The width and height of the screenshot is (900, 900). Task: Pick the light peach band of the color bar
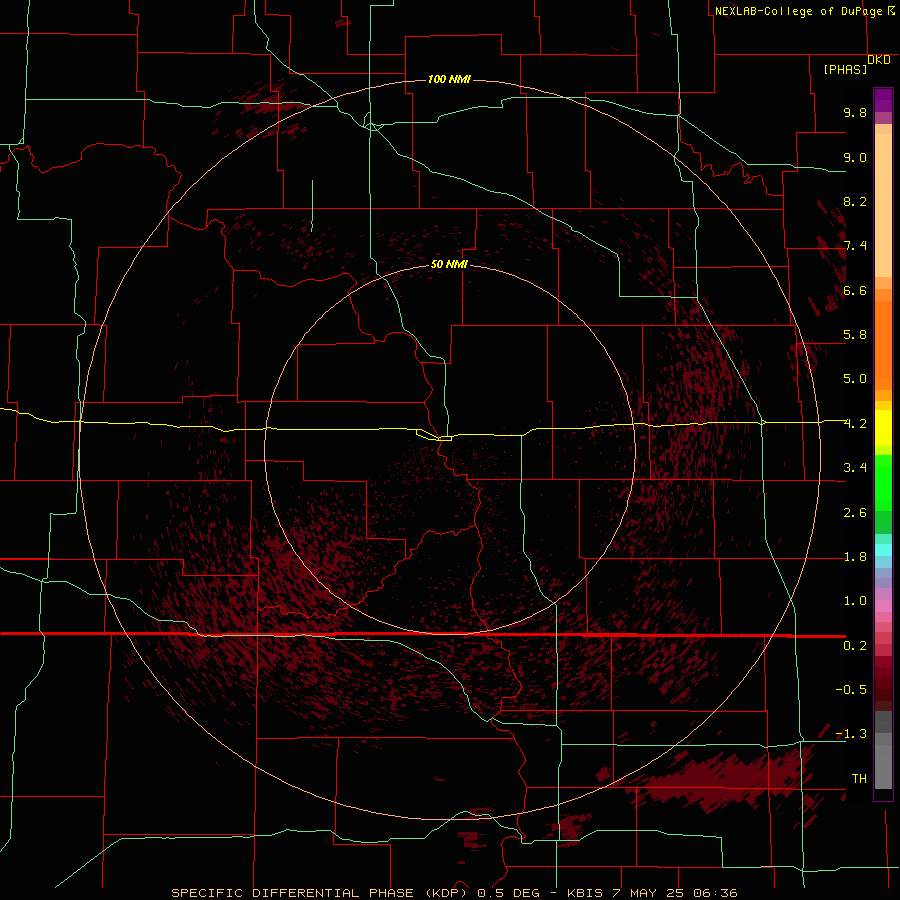(883, 207)
